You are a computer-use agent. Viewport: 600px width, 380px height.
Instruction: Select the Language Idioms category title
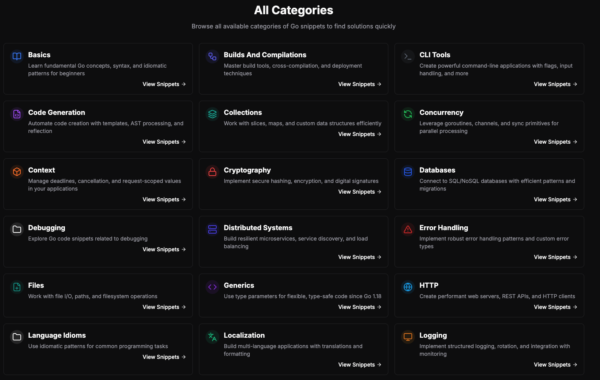[x=57, y=336]
